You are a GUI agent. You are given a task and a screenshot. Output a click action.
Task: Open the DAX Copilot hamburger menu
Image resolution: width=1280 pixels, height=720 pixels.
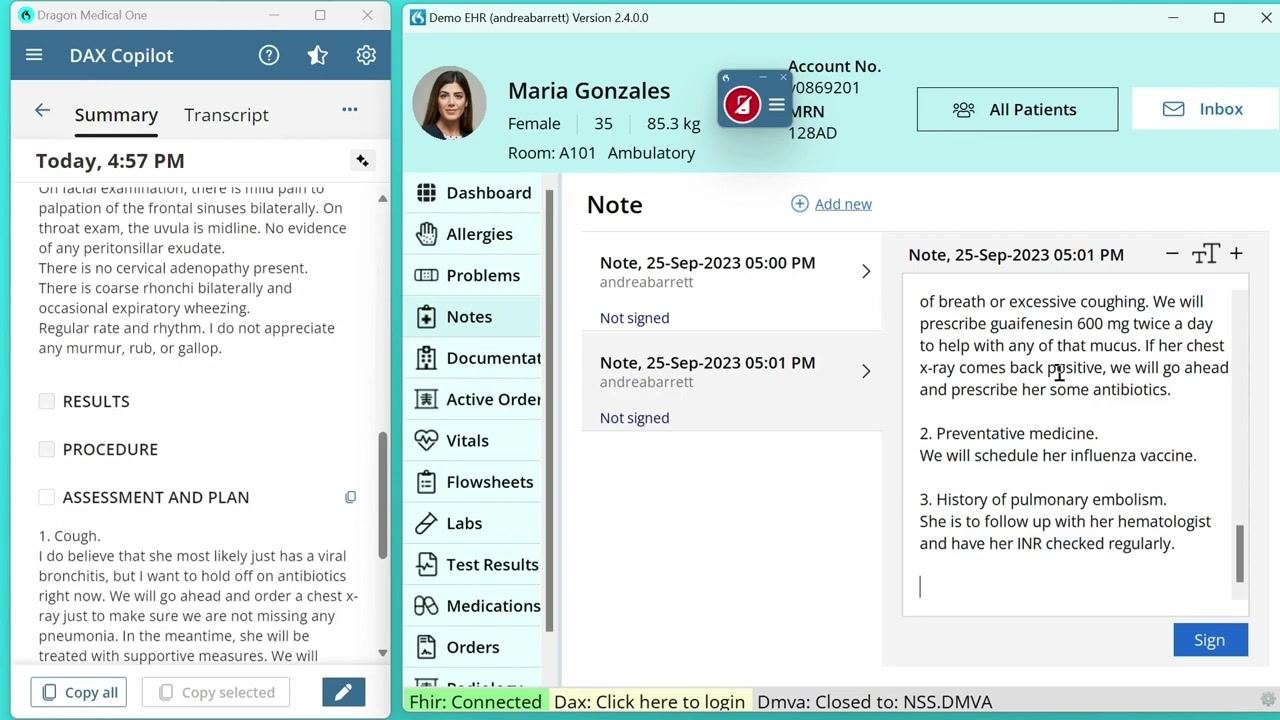tap(34, 55)
